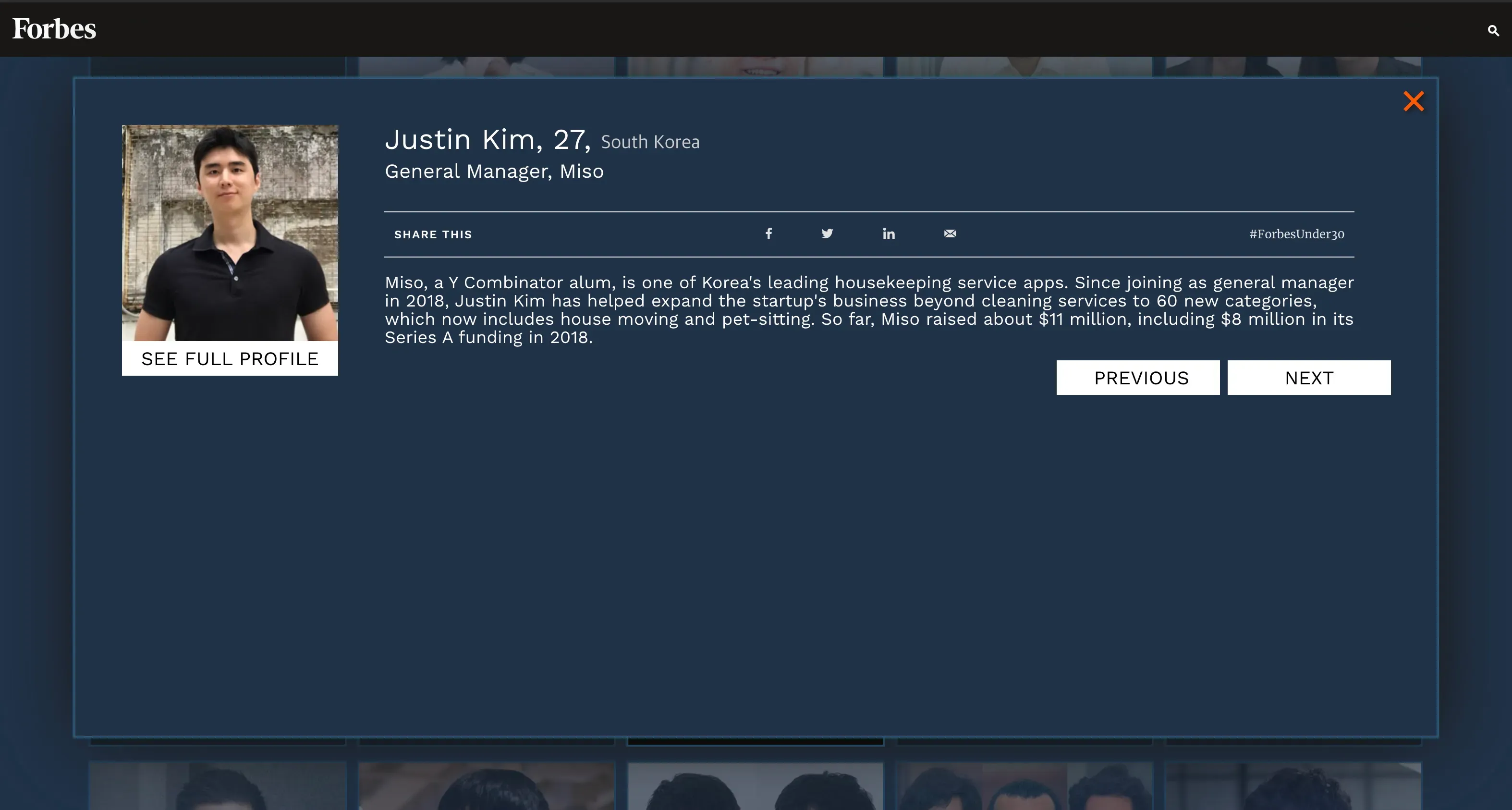This screenshot has height=810, width=1512.
Task: Click General Manager, Miso title
Action: coord(494,172)
